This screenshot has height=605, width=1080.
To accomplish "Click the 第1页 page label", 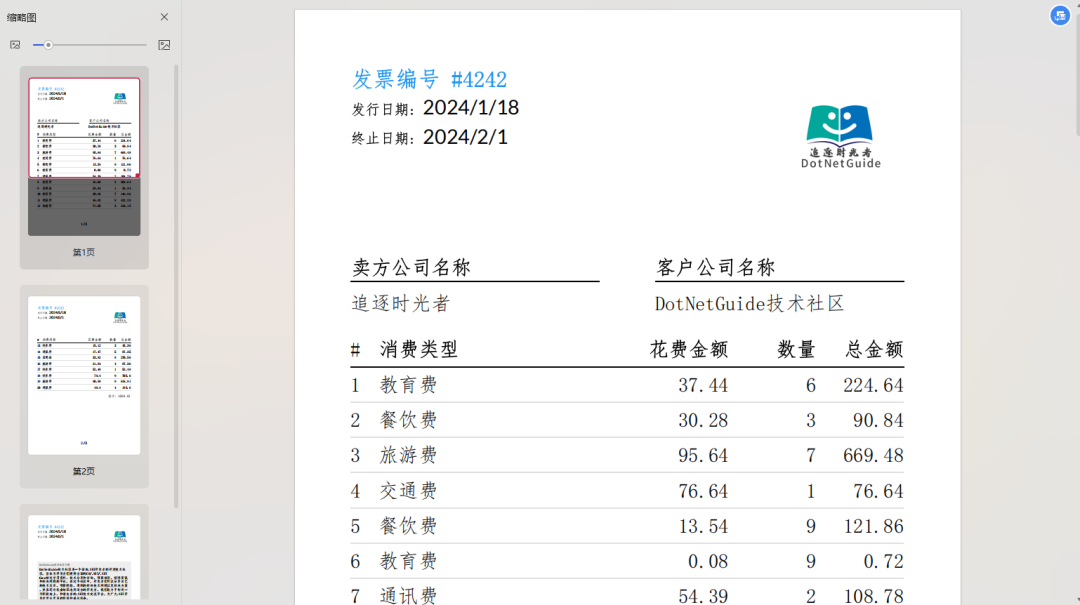I will (x=84, y=253).
